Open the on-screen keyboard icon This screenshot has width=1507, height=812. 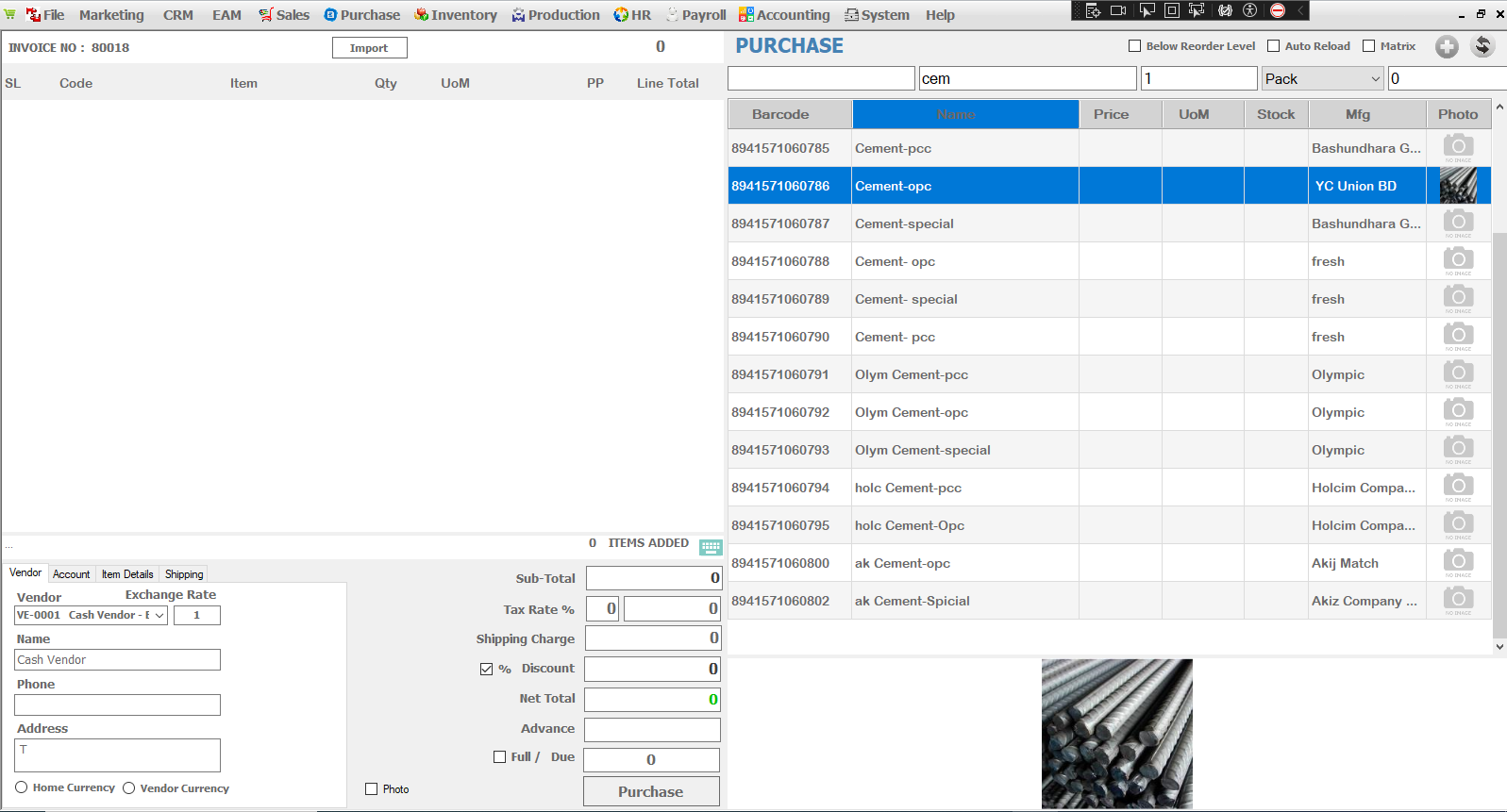pos(711,547)
